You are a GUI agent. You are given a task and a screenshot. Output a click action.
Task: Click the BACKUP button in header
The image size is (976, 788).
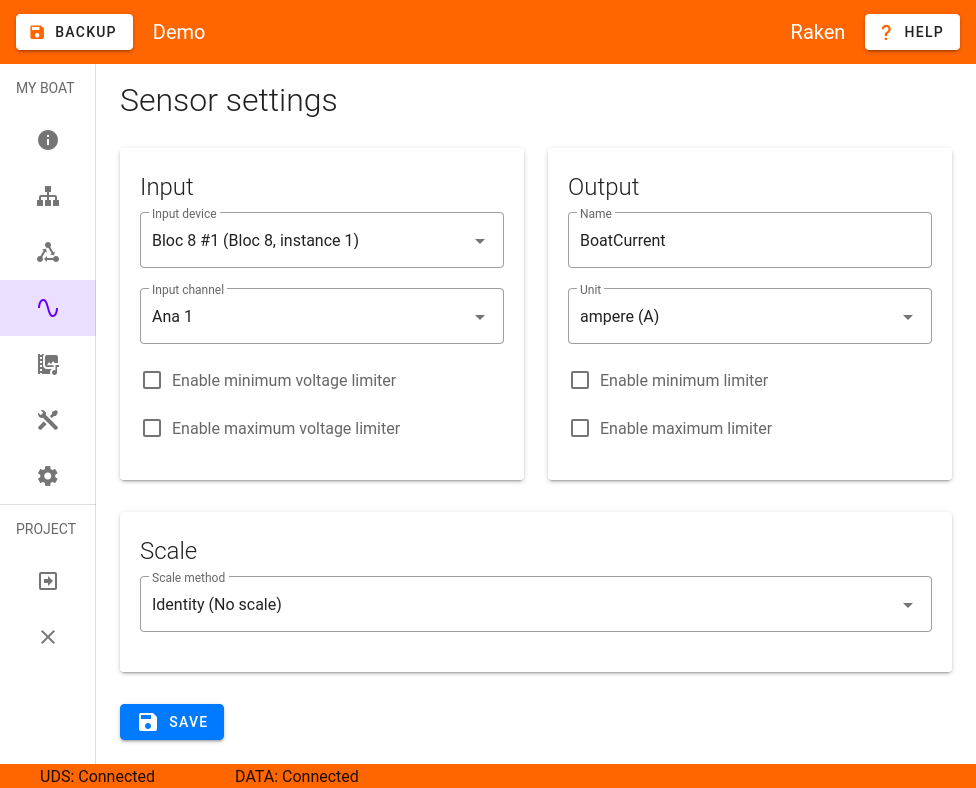click(74, 32)
